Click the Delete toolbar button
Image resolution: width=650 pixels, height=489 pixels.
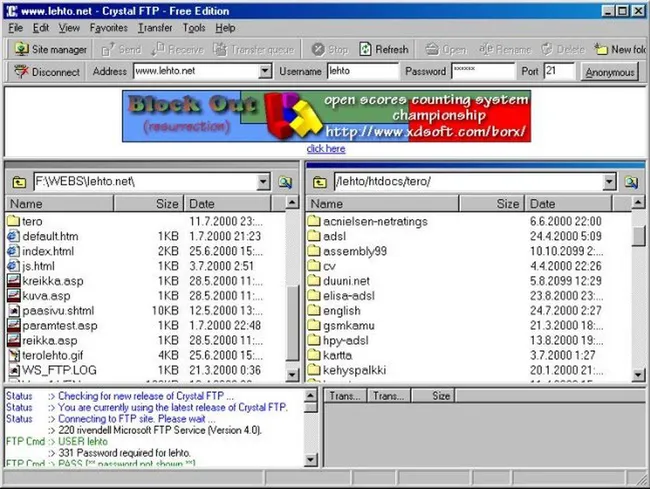coord(563,49)
